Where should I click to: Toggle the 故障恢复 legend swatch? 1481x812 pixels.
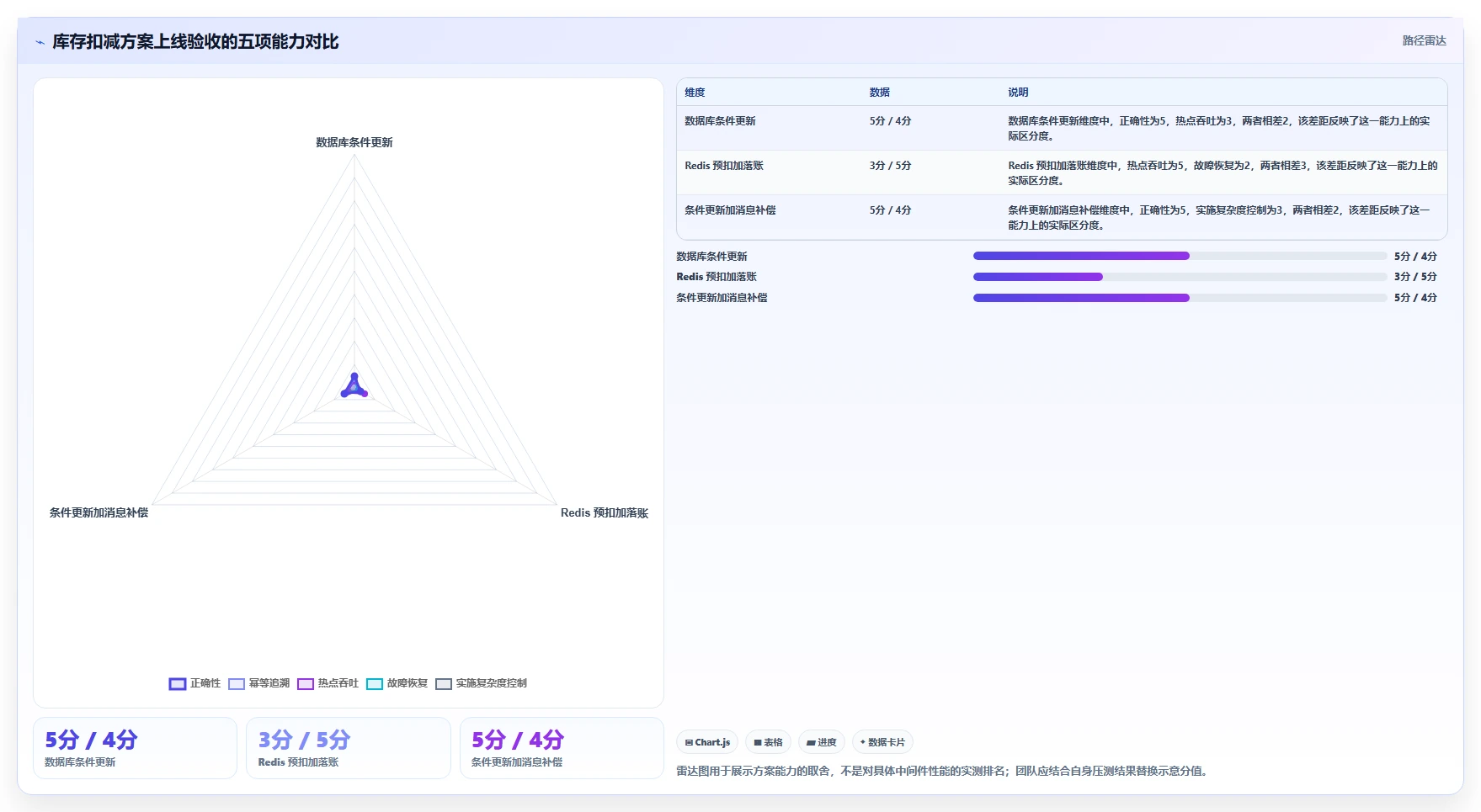click(375, 684)
